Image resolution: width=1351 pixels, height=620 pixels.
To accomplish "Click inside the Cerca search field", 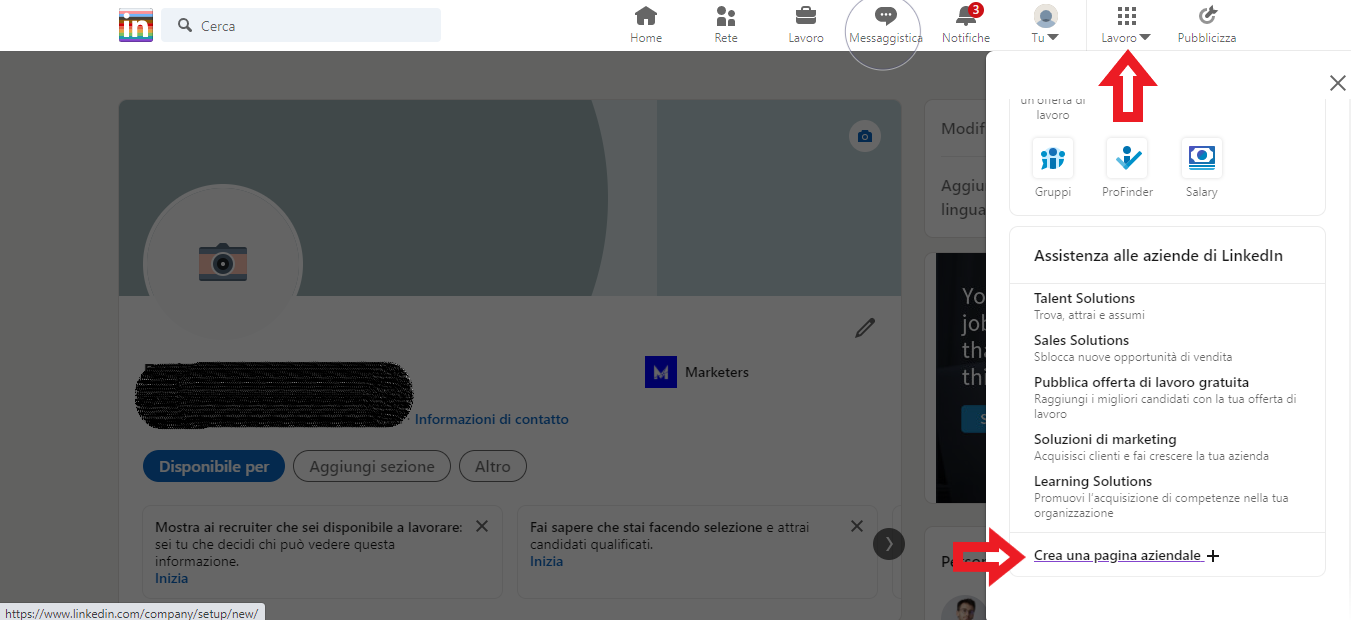I will [300, 25].
